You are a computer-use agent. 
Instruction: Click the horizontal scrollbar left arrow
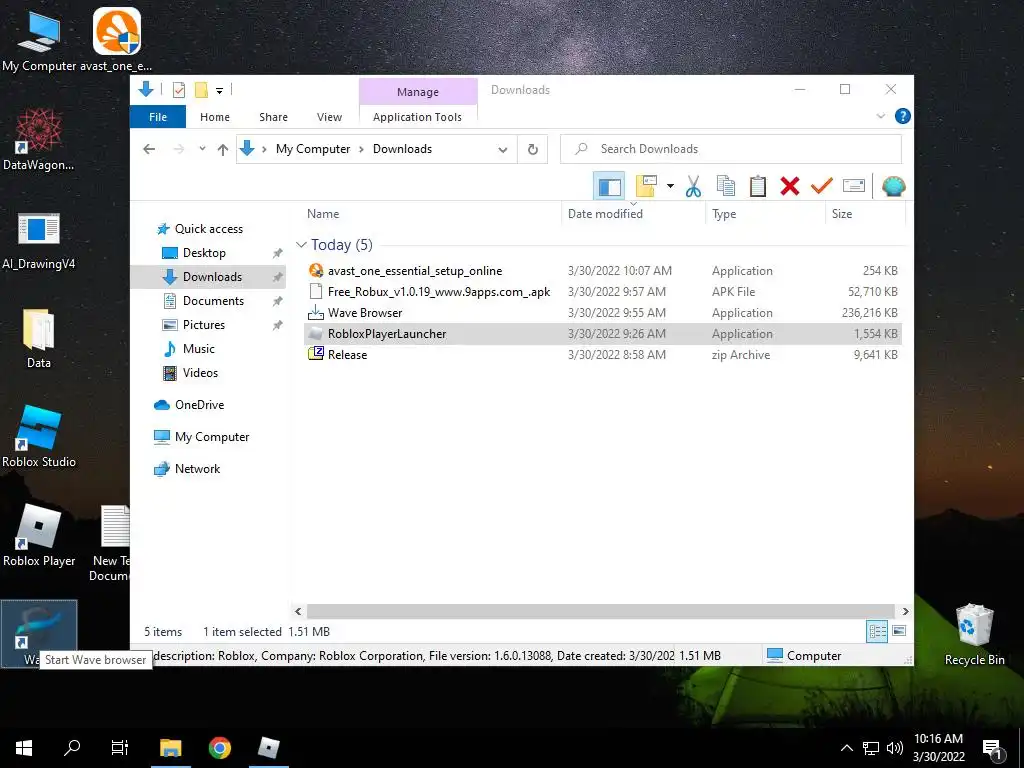point(298,611)
